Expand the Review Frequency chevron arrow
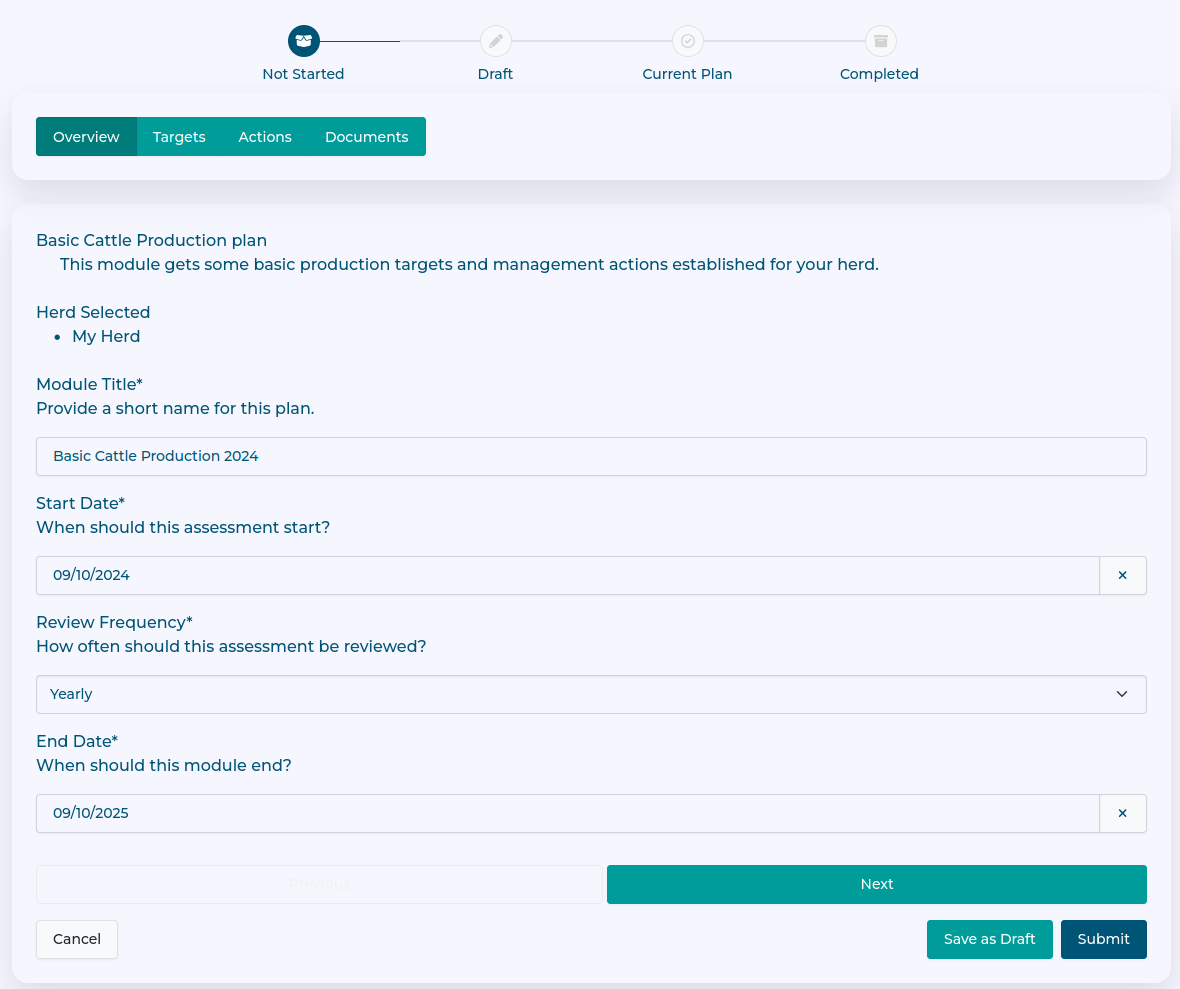Image resolution: width=1180 pixels, height=989 pixels. (1121, 694)
